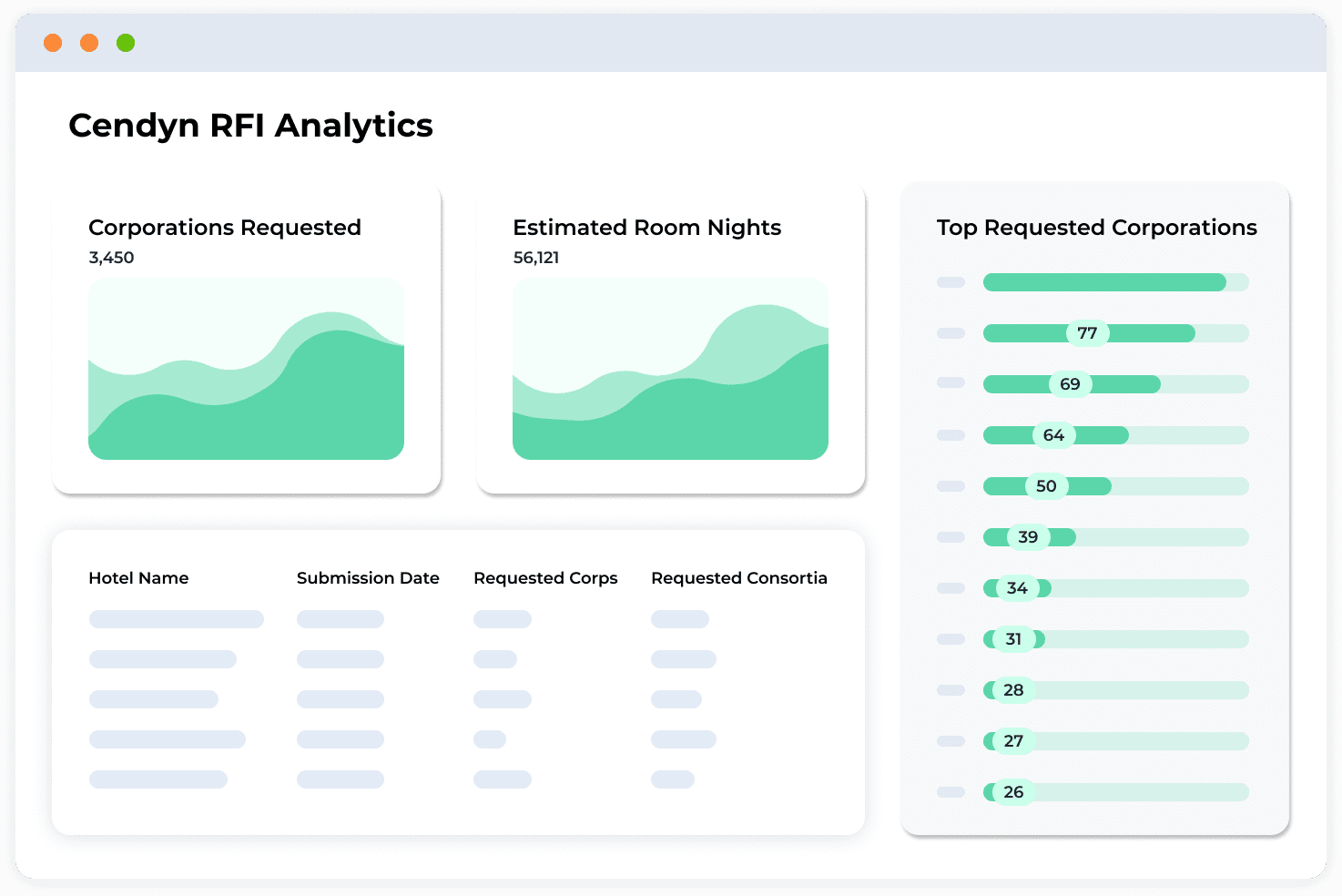Click the Corporations Requested area chart
The width and height of the screenshot is (1342, 896).
tap(246, 369)
